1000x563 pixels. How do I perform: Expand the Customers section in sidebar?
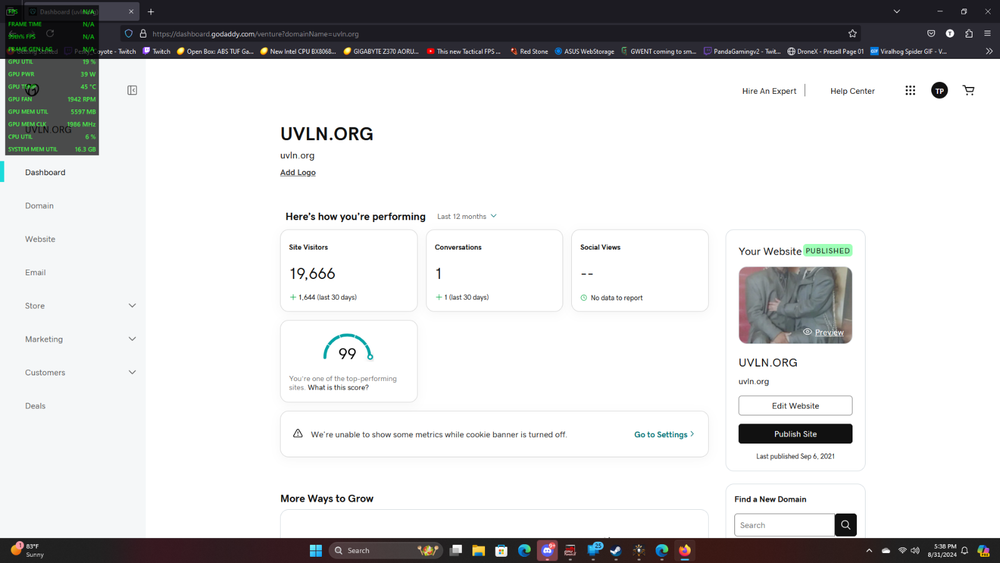[x=132, y=372]
